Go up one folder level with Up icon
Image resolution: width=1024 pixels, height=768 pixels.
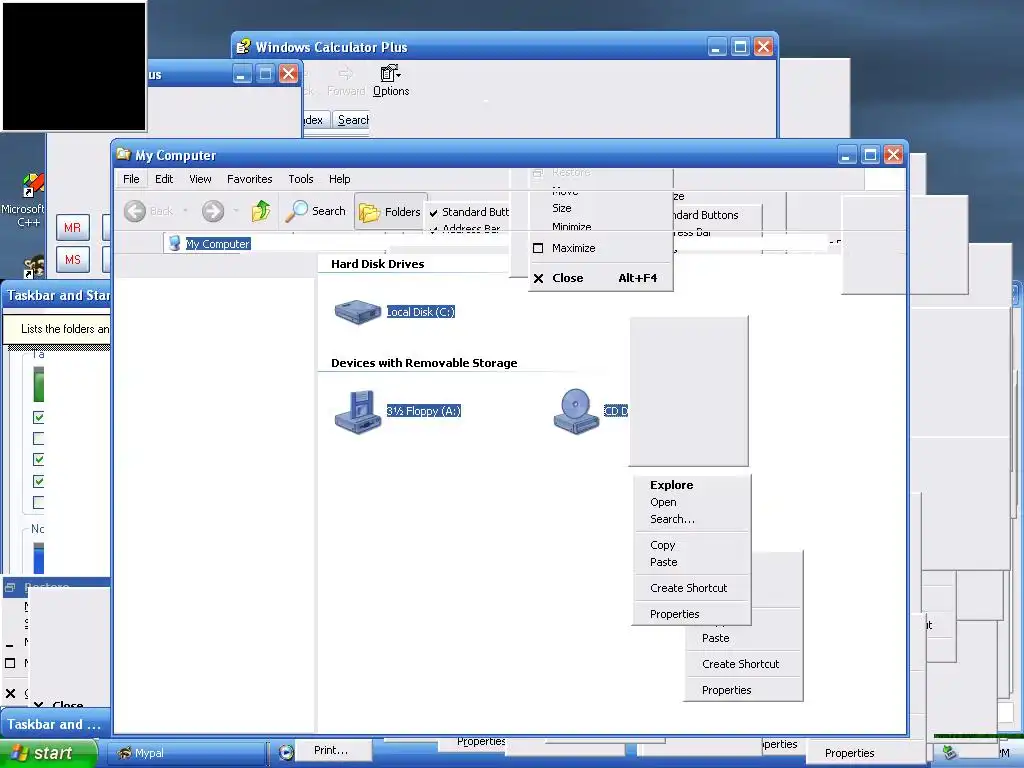(261, 210)
